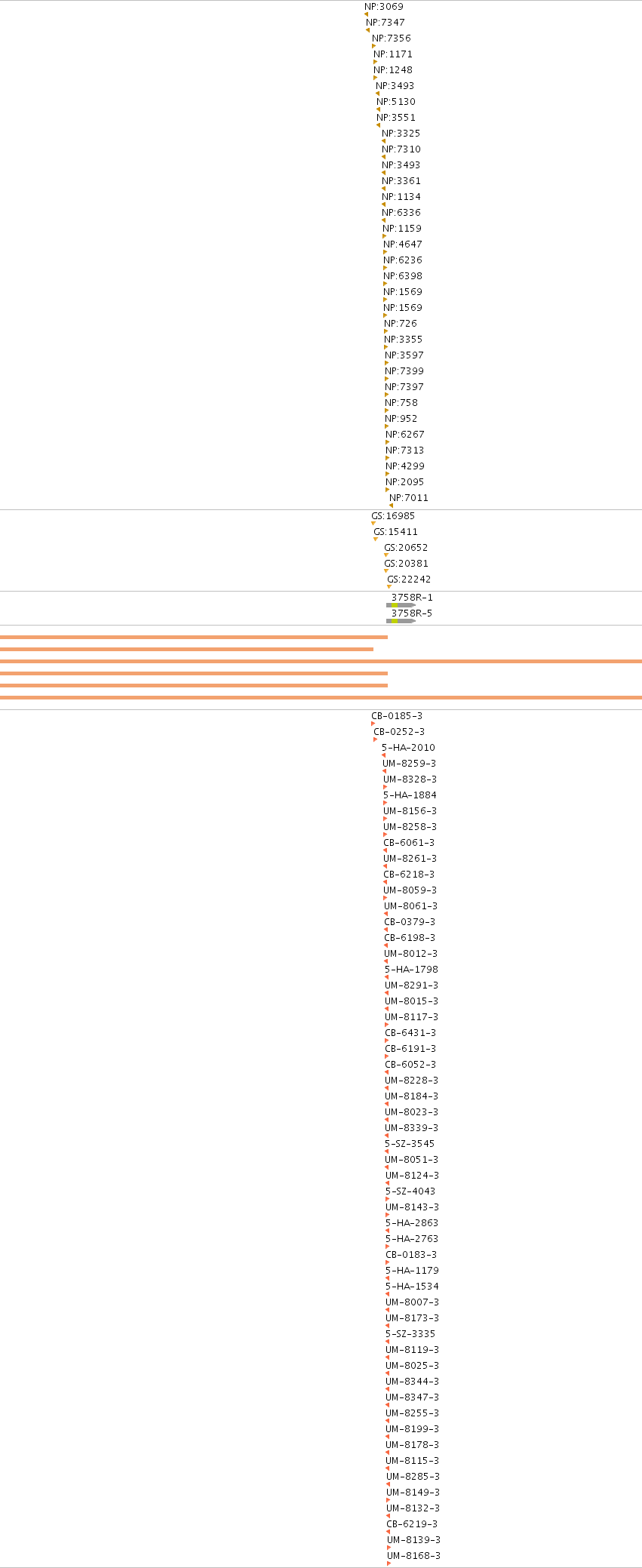Screen dimensions: 642x1568
Task: Open the NP:3361 feature
Action: [401, 181]
